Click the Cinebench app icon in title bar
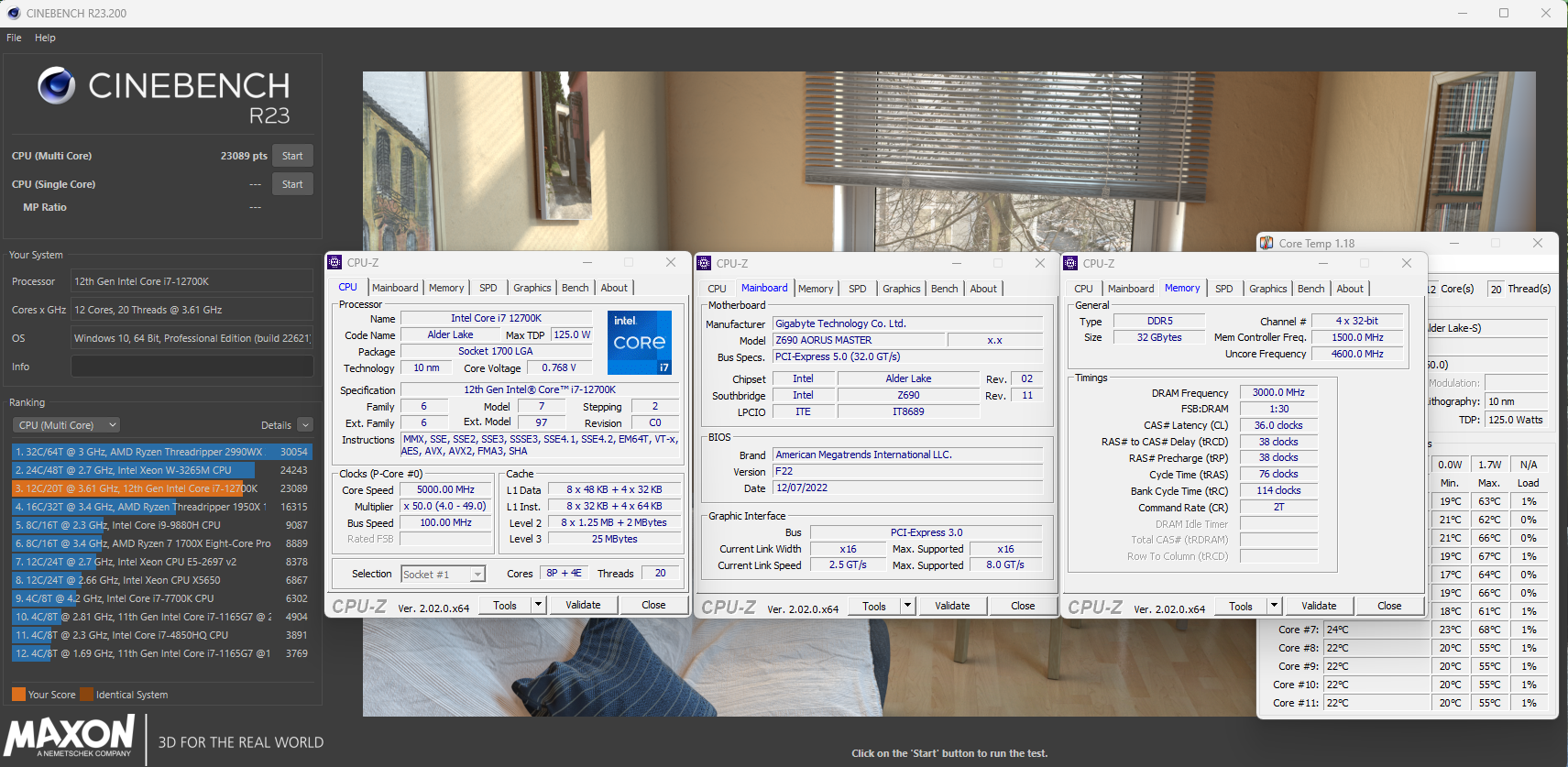Viewport: 1568px width, 767px height. [x=13, y=13]
